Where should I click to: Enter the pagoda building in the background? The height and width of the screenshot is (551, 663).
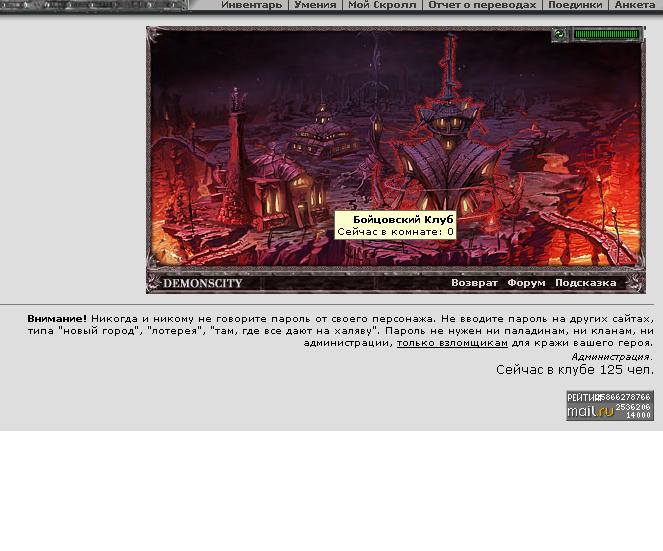pyautogui.click(x=323, y=135)
